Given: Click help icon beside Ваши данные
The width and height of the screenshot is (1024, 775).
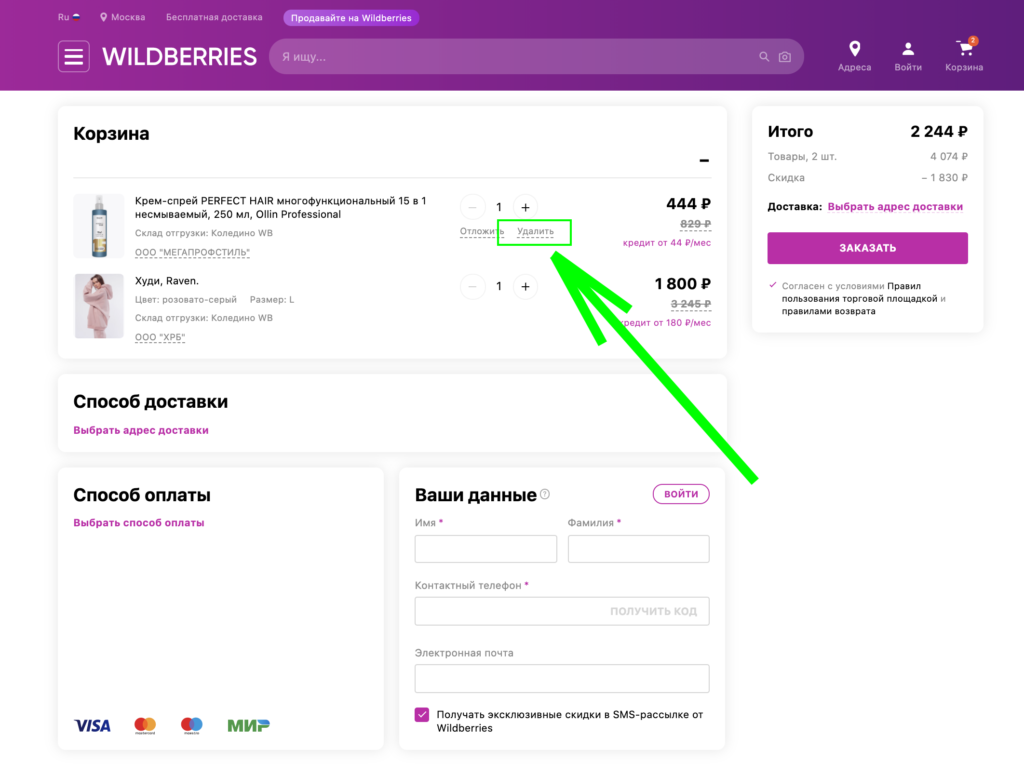Looking at the screenshot, I should pos(545,494).
